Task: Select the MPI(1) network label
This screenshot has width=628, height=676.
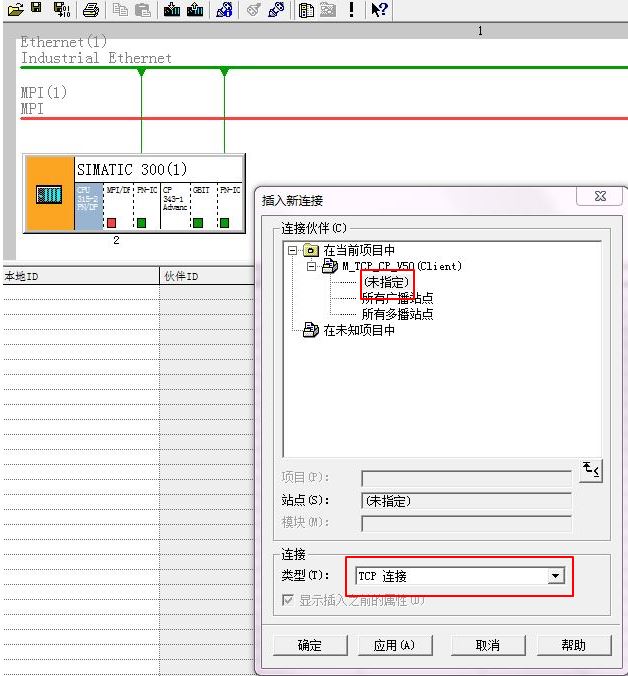Action: 44,100
